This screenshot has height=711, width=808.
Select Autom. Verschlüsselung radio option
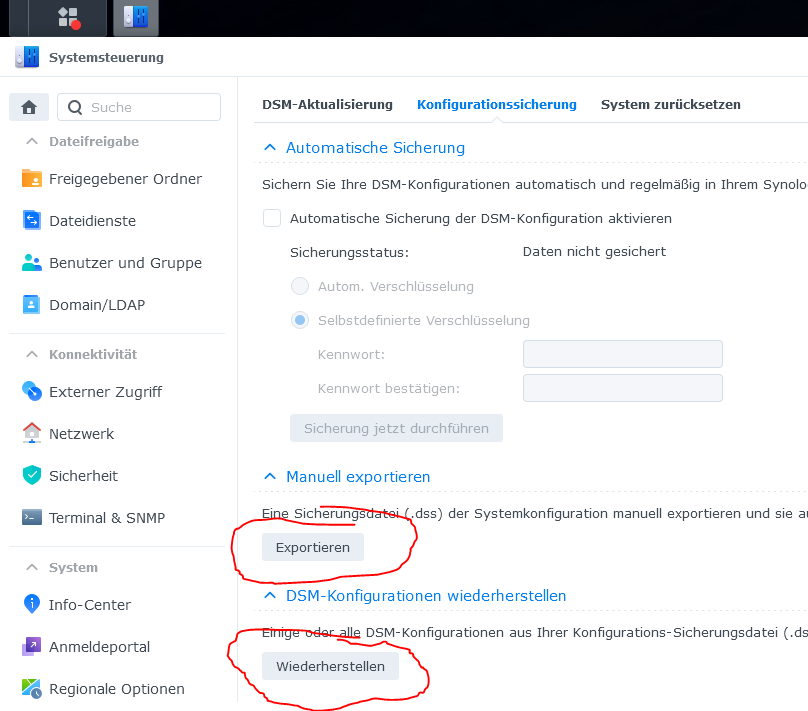300,286
